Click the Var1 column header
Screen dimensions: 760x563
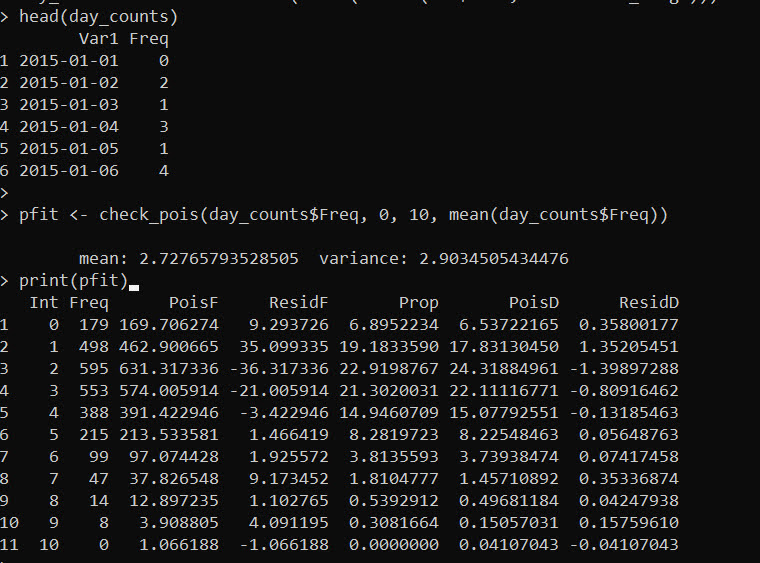[98, 39]
